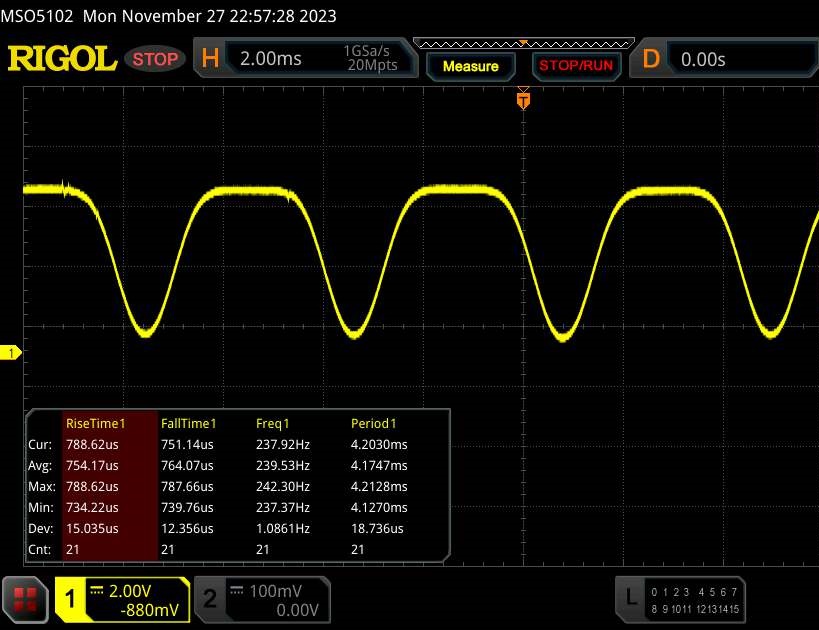Click RiseTime1 current value 788.62us
Image resolution: width=819 pixels, height=630 pixels.
[x=92, y=445]
